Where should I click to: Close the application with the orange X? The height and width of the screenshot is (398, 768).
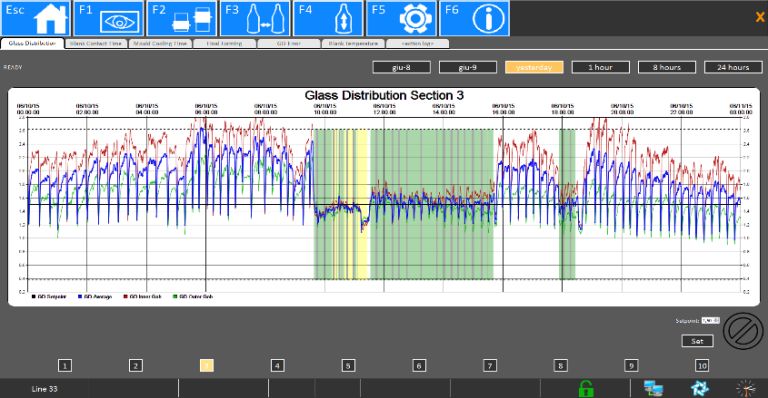coord(760,17)
